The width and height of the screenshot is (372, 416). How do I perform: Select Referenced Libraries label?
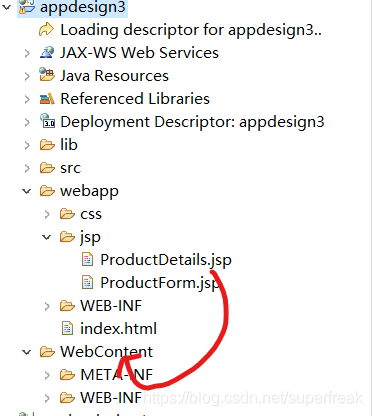135,99
